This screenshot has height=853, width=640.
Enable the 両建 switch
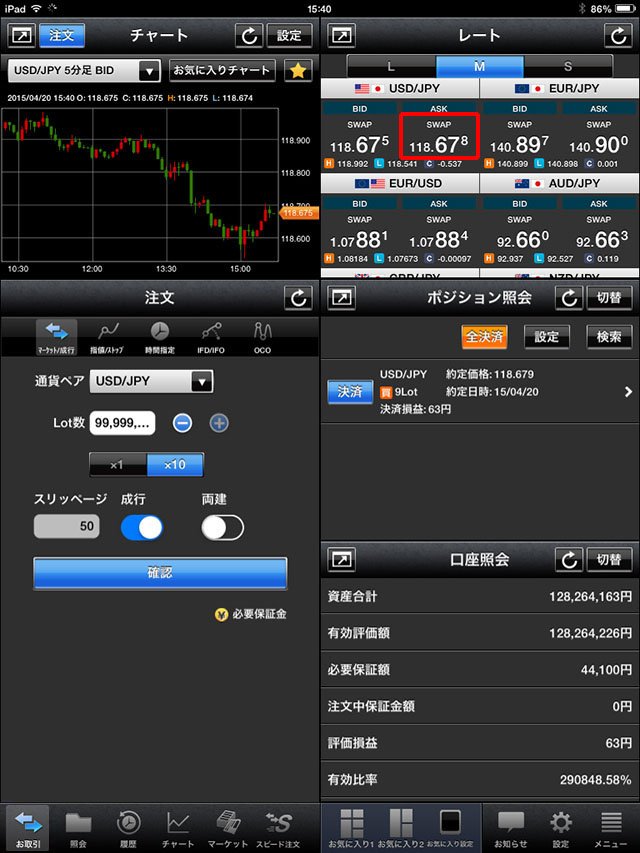pyautogui.click(x=222, y=527)
